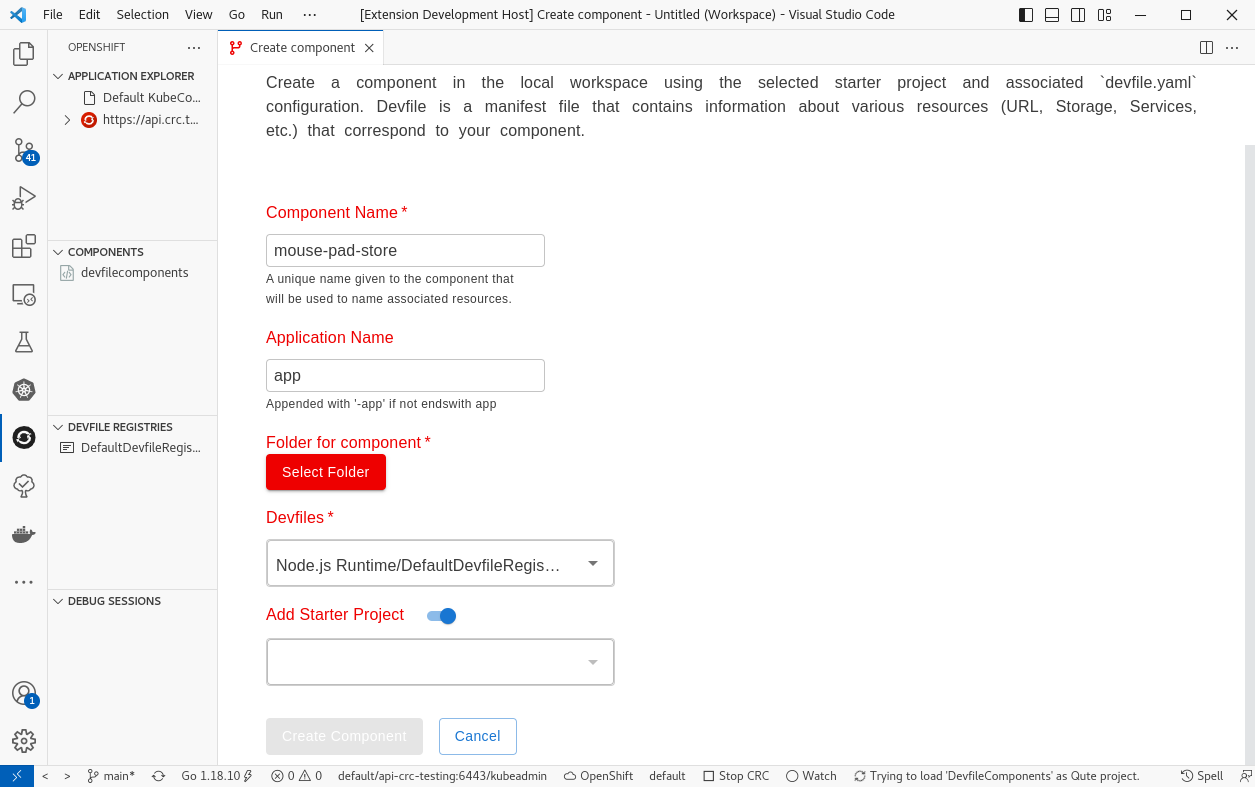1255x787 pixels.
Task: Open the Devfiles dropdown
Action: (x=440, y=563)
